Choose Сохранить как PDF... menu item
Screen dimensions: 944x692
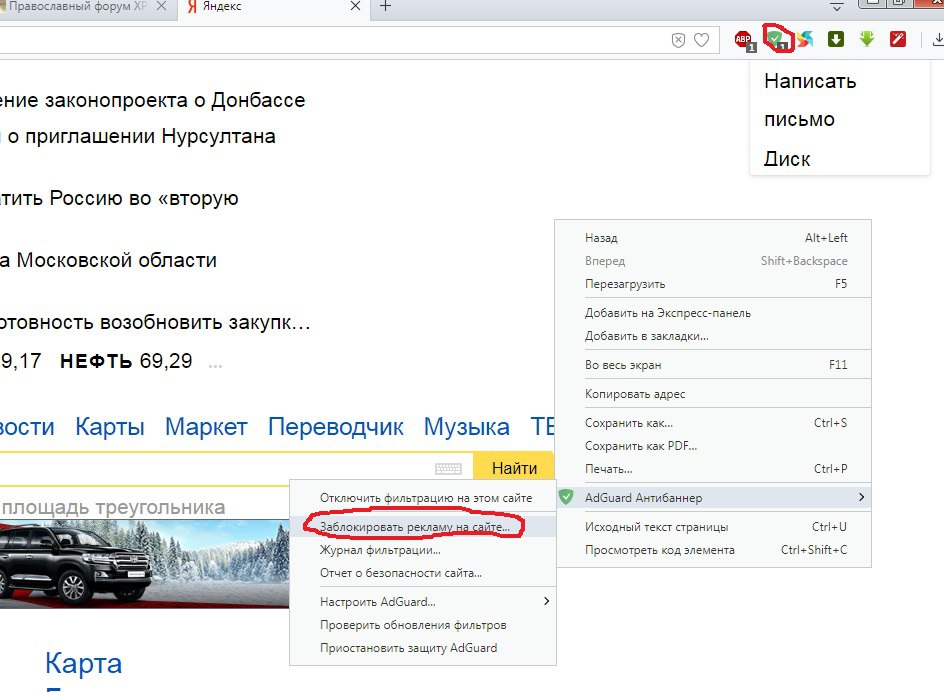(715, 446)
